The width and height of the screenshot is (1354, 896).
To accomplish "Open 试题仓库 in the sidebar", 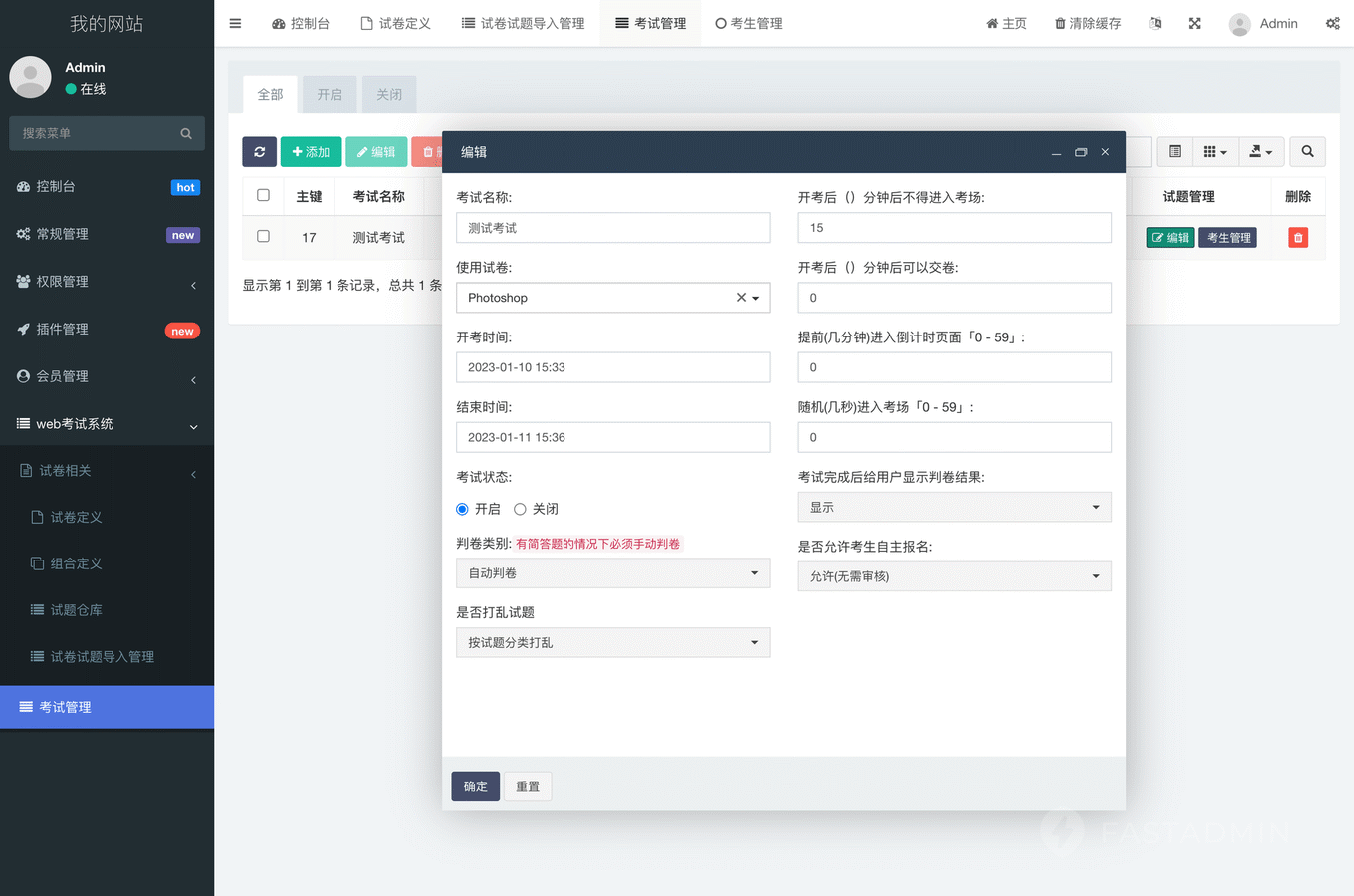I will (76, 610).
